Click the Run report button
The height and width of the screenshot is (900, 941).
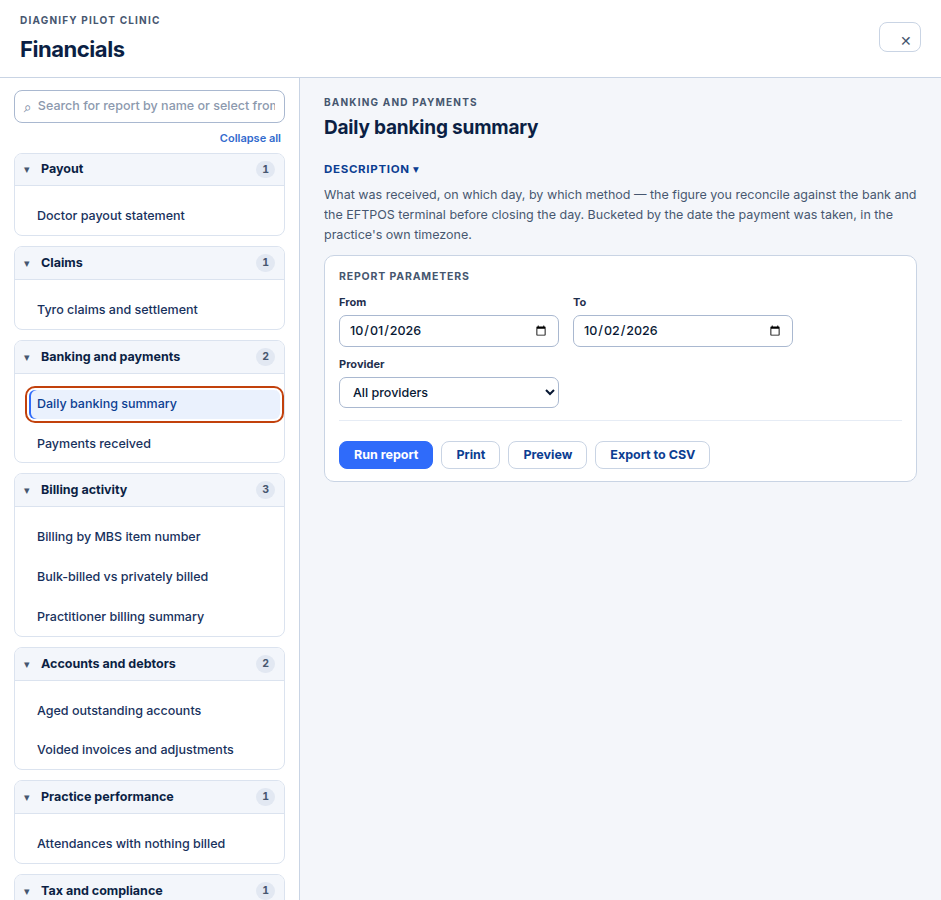point(386,455)
